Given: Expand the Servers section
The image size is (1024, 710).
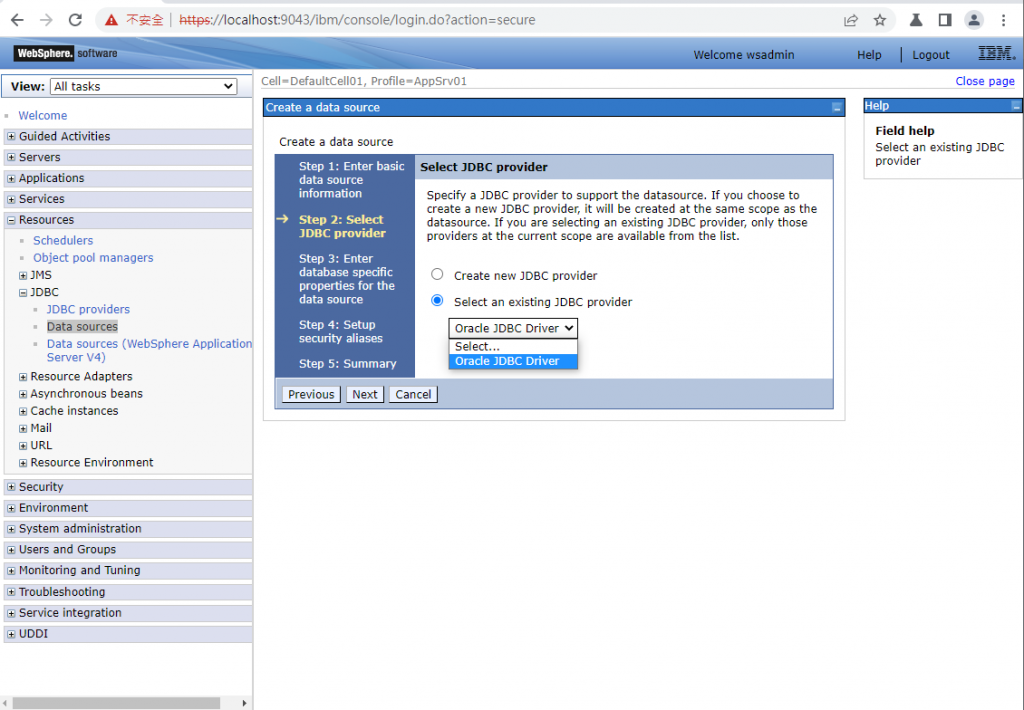Looking at the screenshot, I should [x=11, y=157].
